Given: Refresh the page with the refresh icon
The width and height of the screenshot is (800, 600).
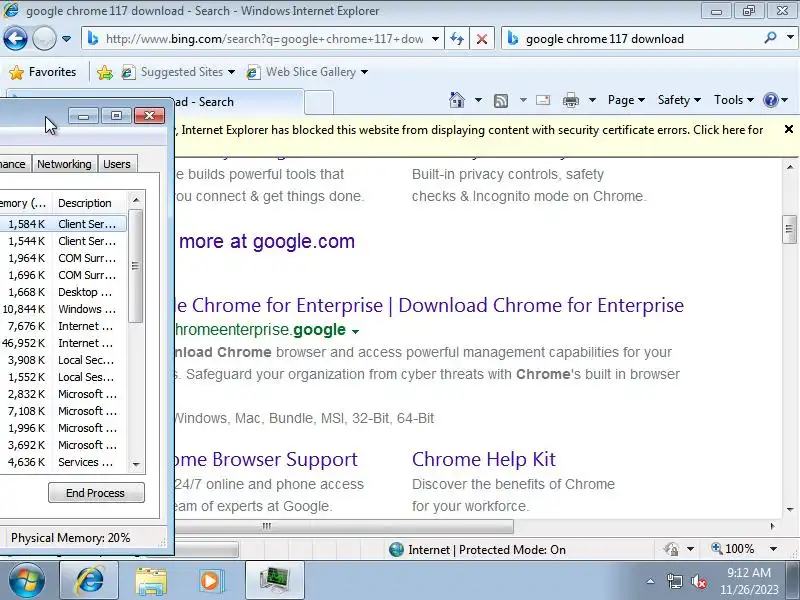Looking at the screenshot, I should (457, 39).
